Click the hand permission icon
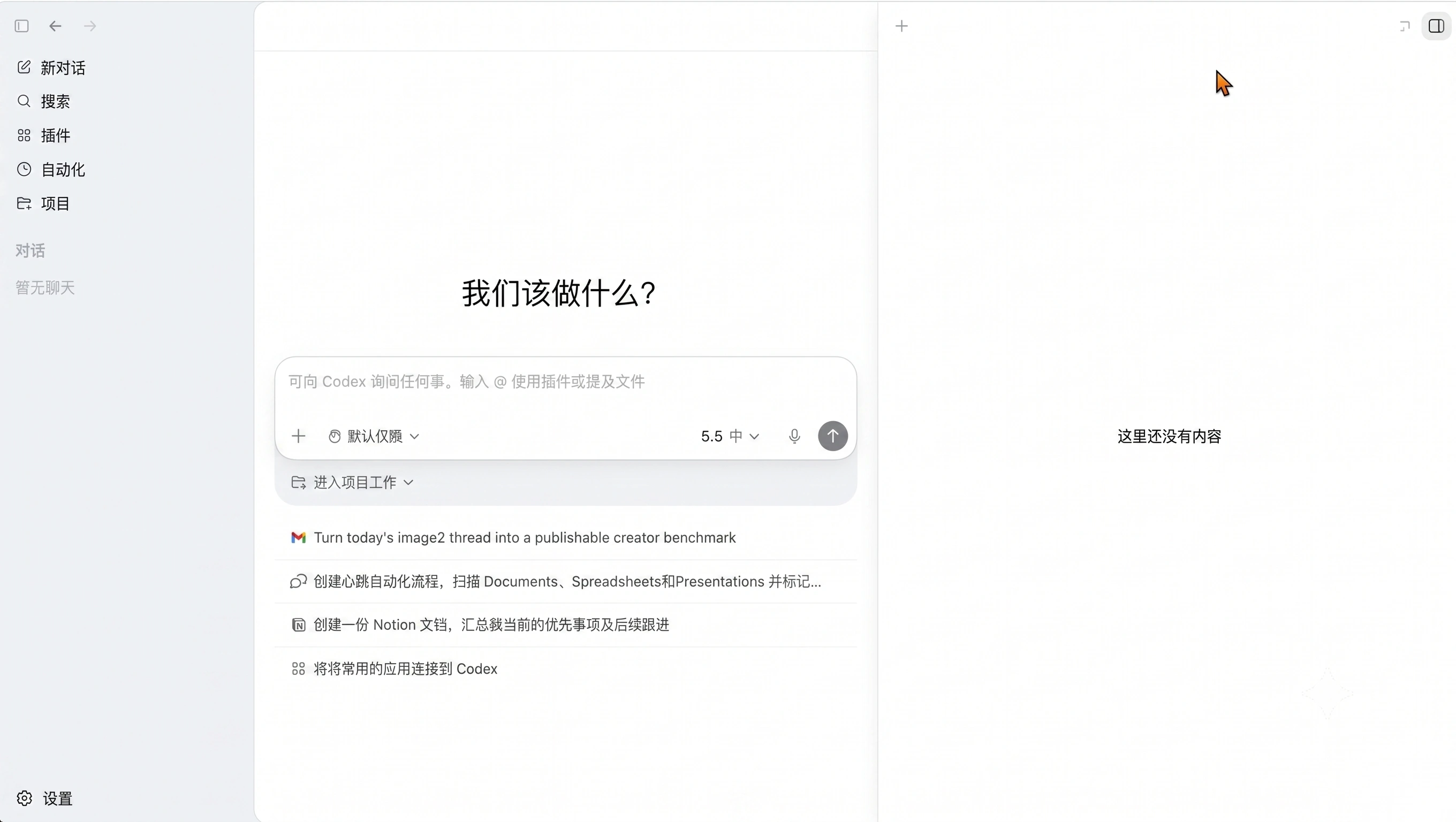 click(335, 436)
